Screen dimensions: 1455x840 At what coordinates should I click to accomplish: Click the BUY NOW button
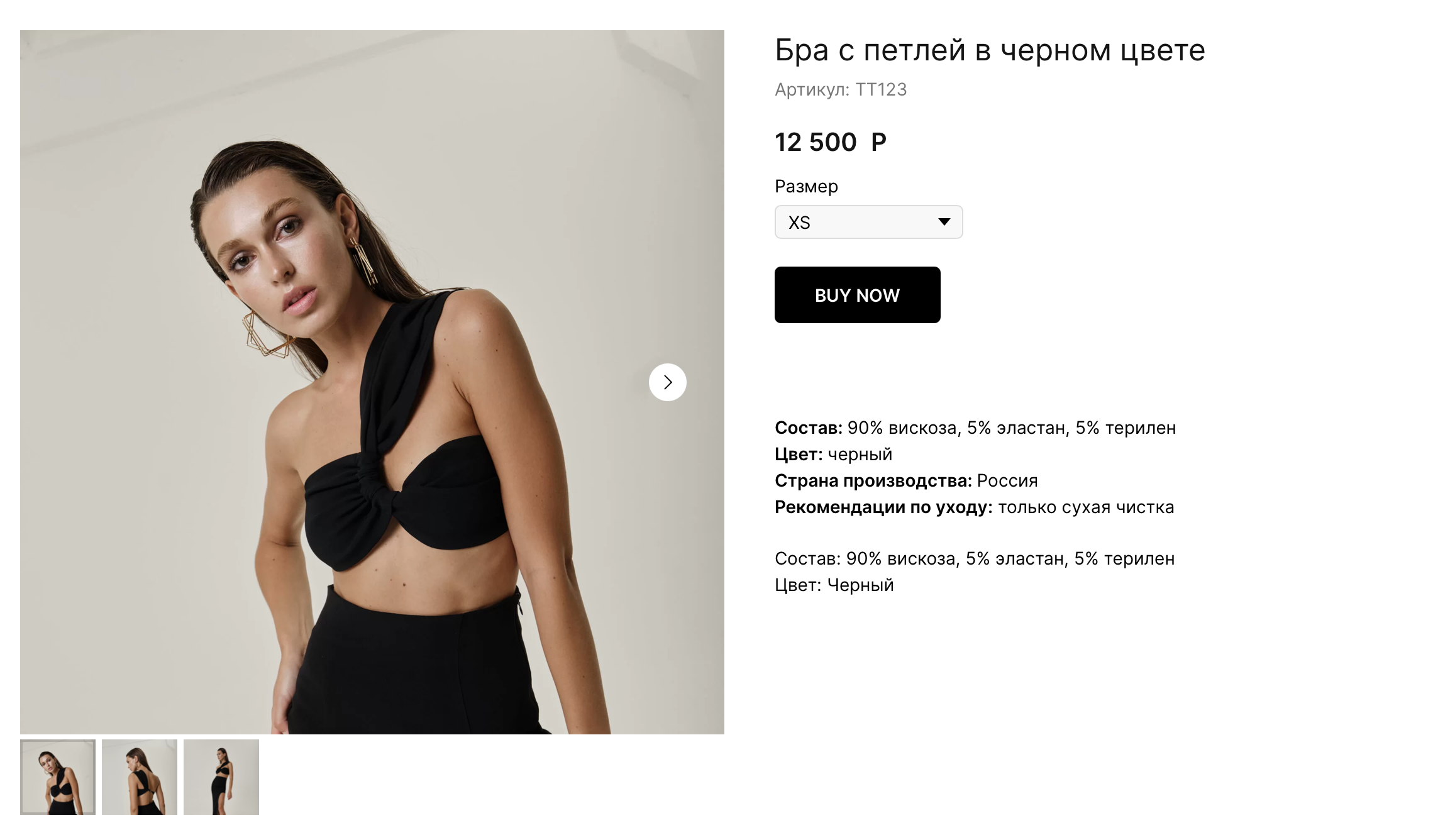pyautogui.click(x=857, y=295)
